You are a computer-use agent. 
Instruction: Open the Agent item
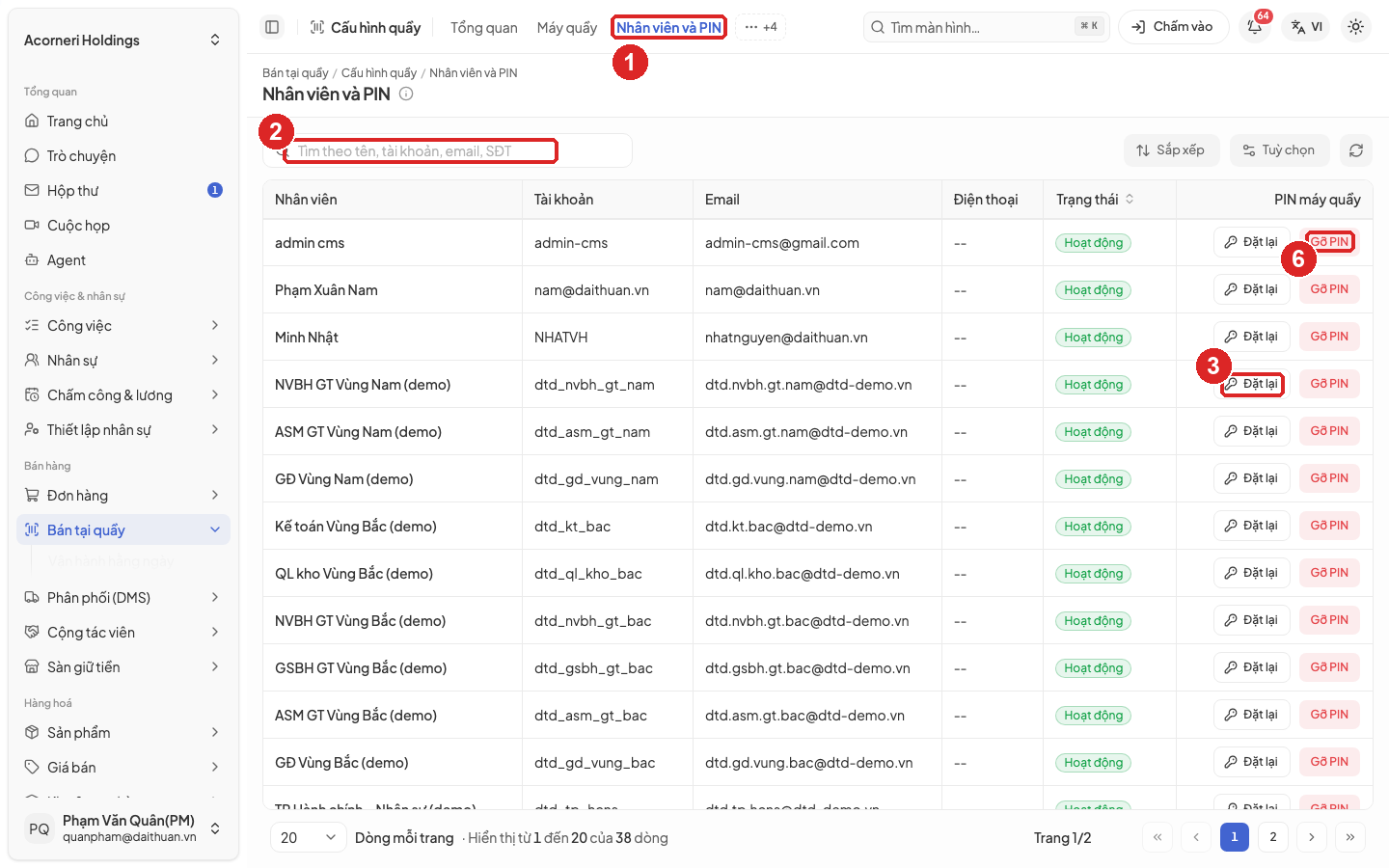(x=123, y=260)
